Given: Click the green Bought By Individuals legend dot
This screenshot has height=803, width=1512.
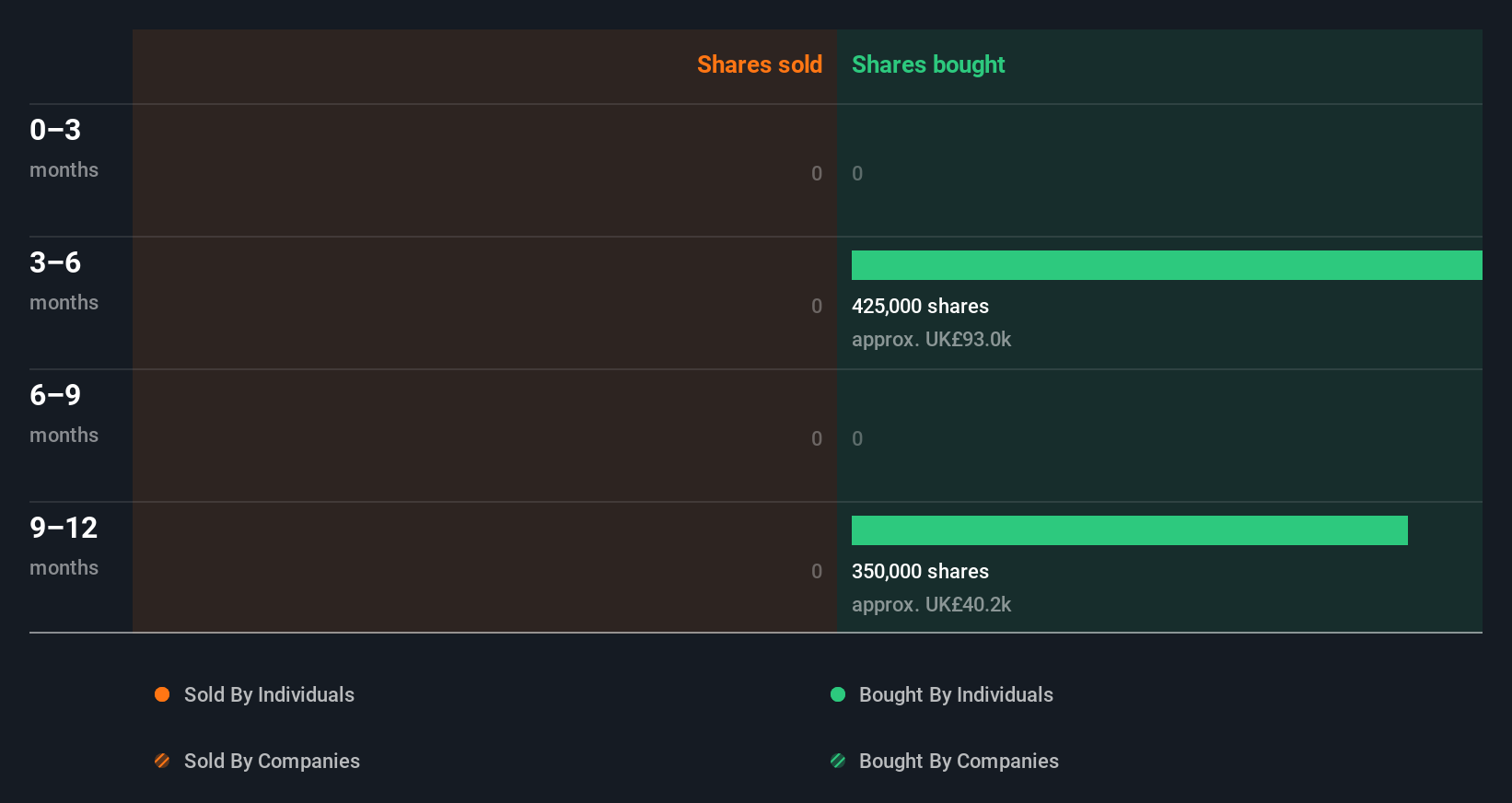Looking at the screenshot, I should [838, 694].
